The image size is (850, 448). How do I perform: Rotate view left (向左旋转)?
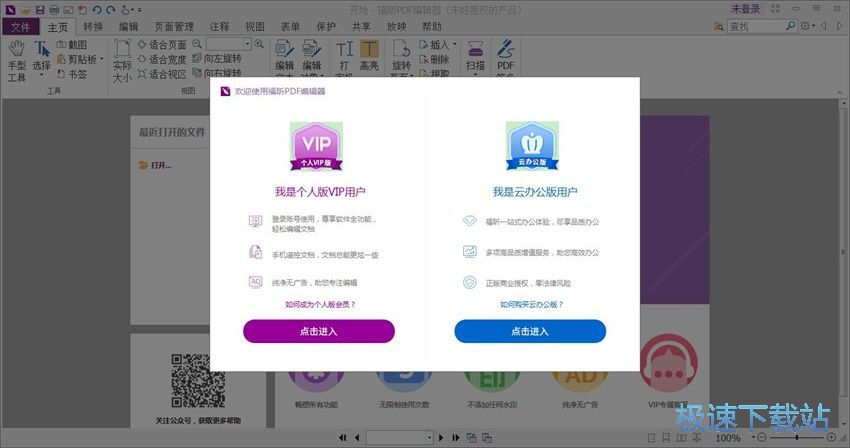(x=217, y=59)
